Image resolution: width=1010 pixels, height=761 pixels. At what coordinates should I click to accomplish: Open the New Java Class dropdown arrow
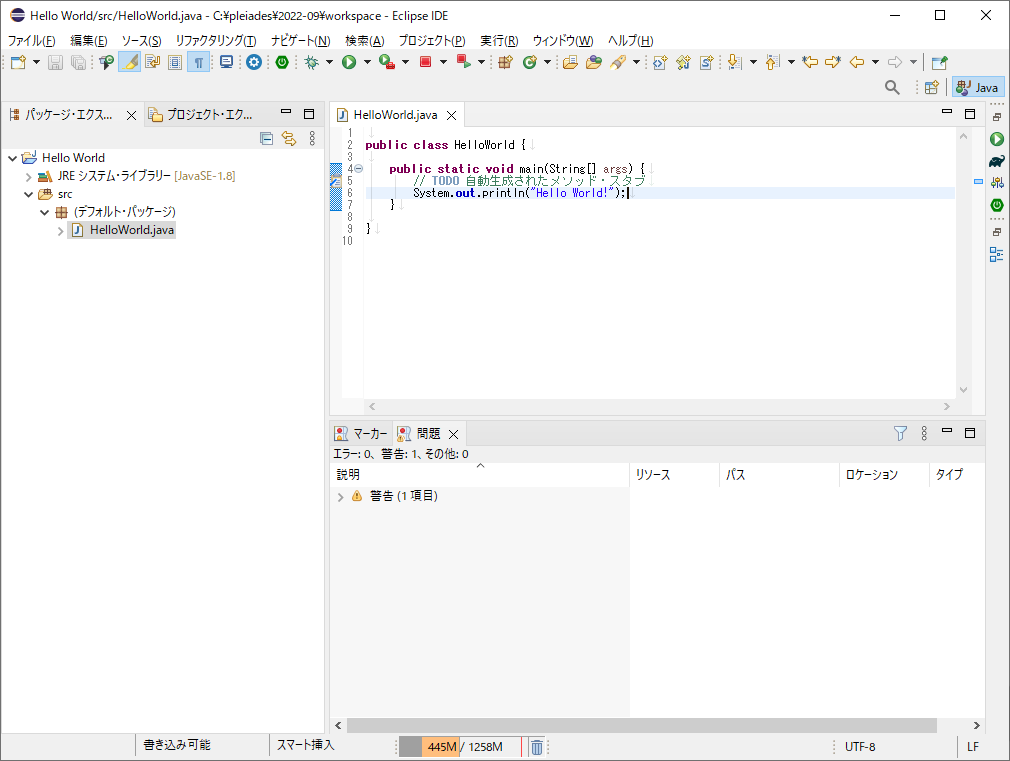click(x=547, y=63)
